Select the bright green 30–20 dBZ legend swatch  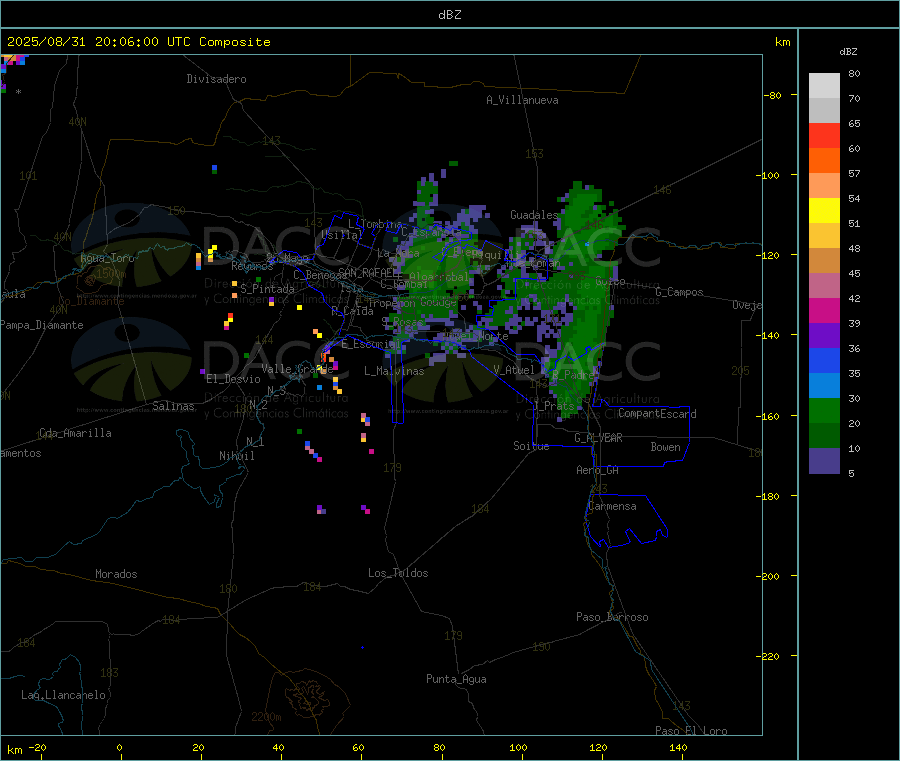tap(824, 410)
